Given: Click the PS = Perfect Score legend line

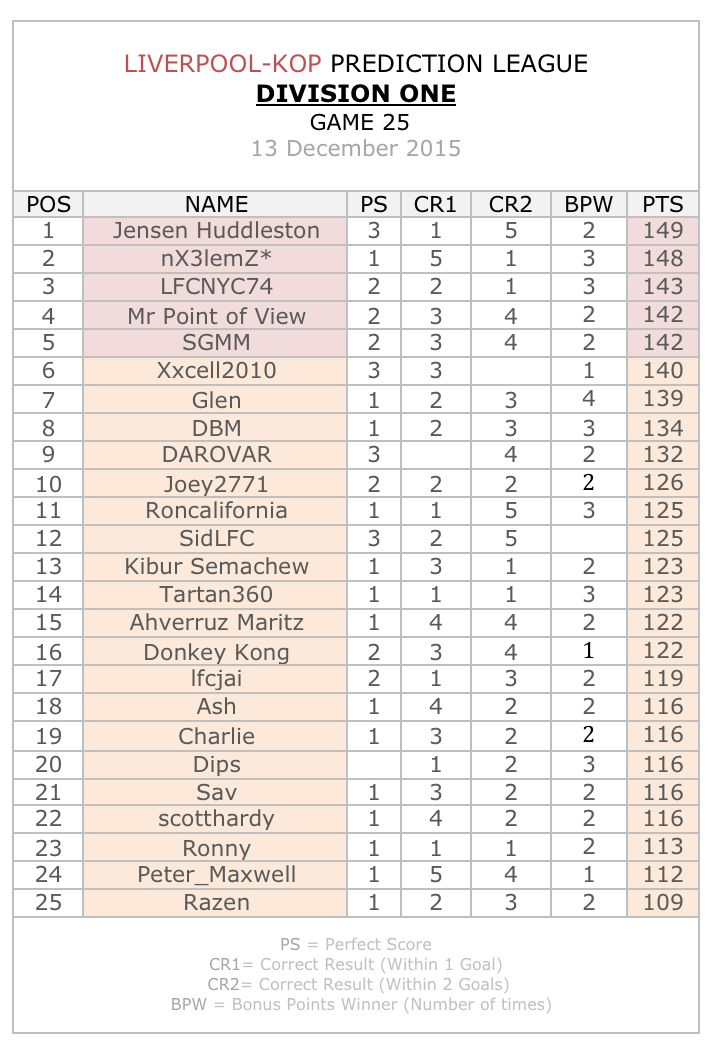Looking at the screenshot, I should (356, 944).
